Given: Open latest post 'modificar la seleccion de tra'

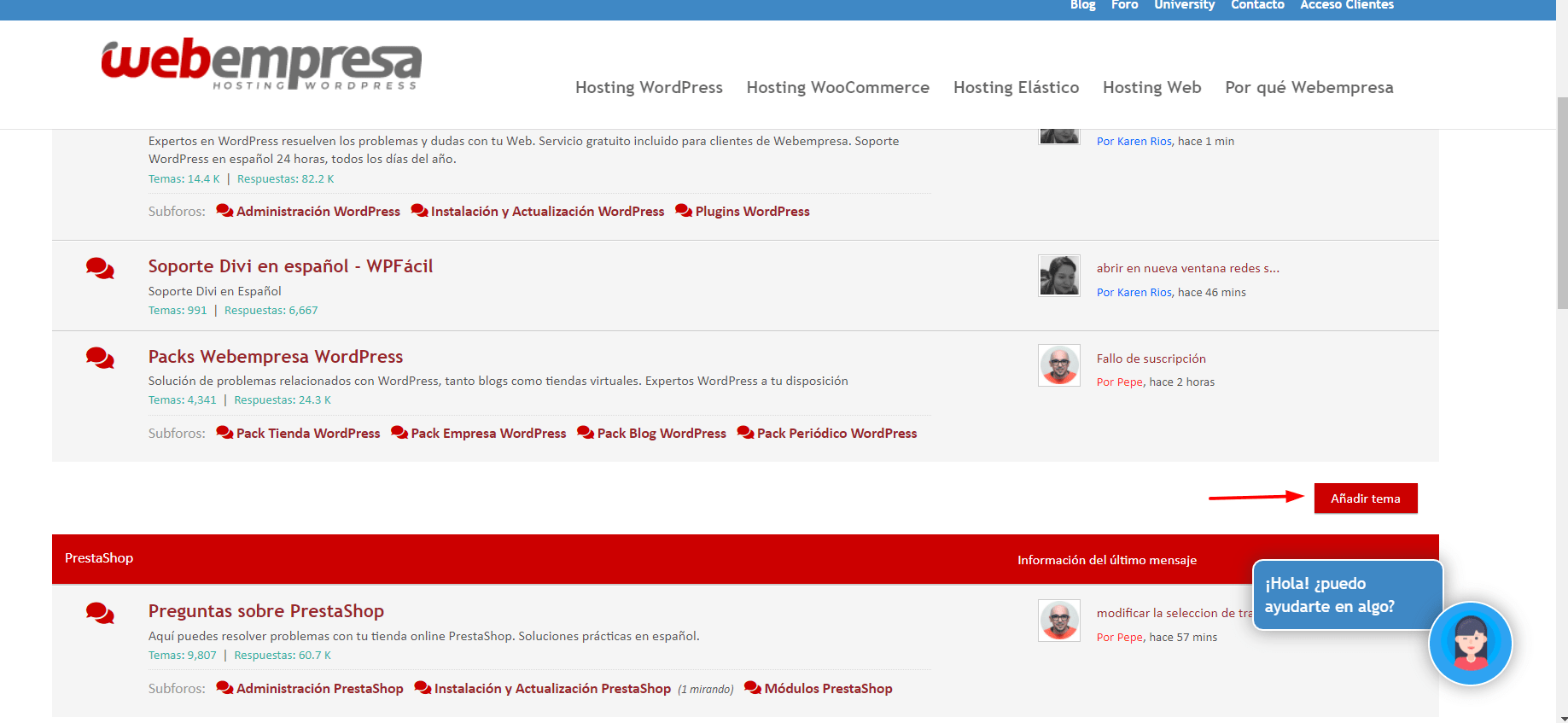Looking at the screenshot, I should 1175,613.
